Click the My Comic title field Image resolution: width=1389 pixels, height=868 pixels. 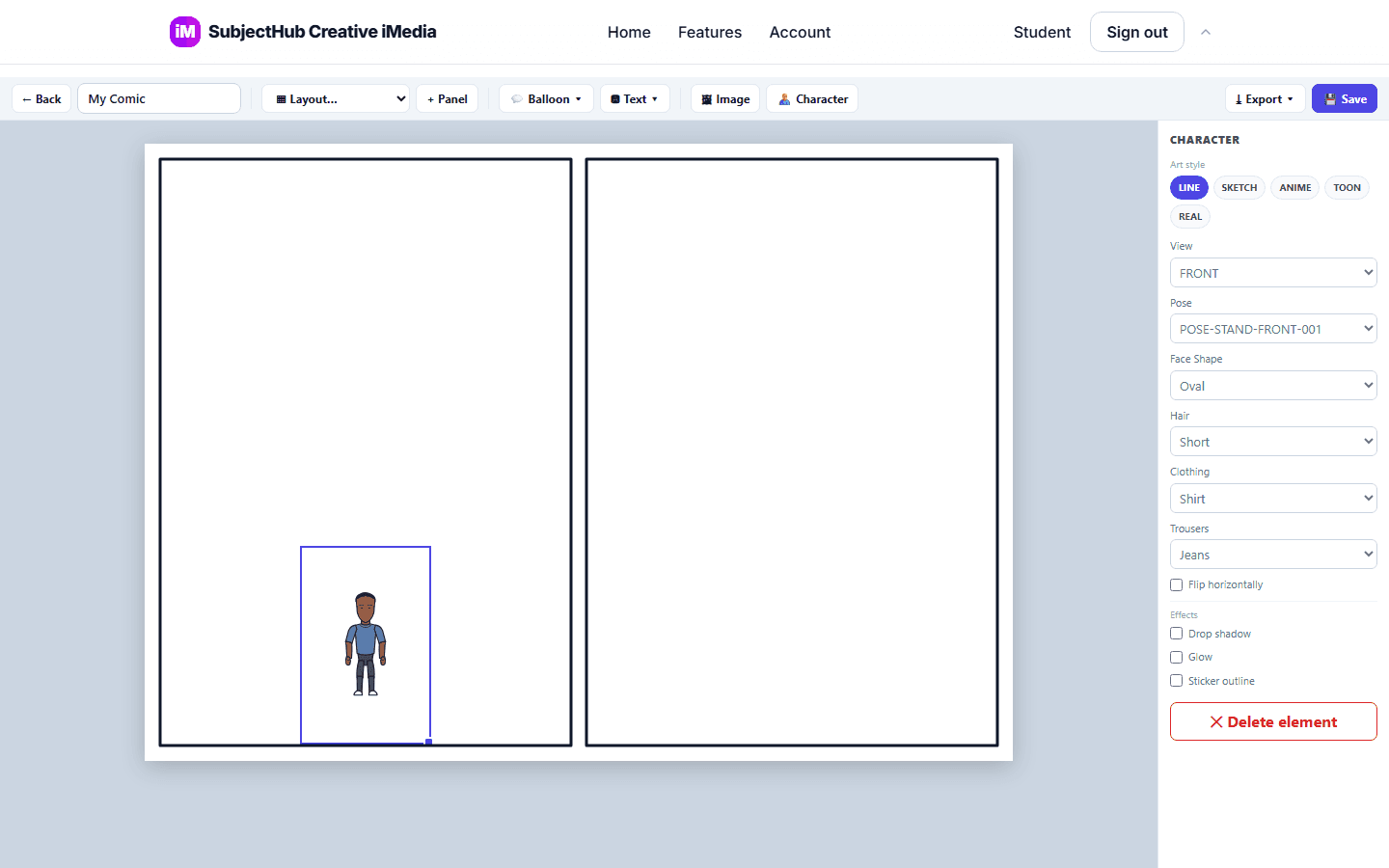159,98
